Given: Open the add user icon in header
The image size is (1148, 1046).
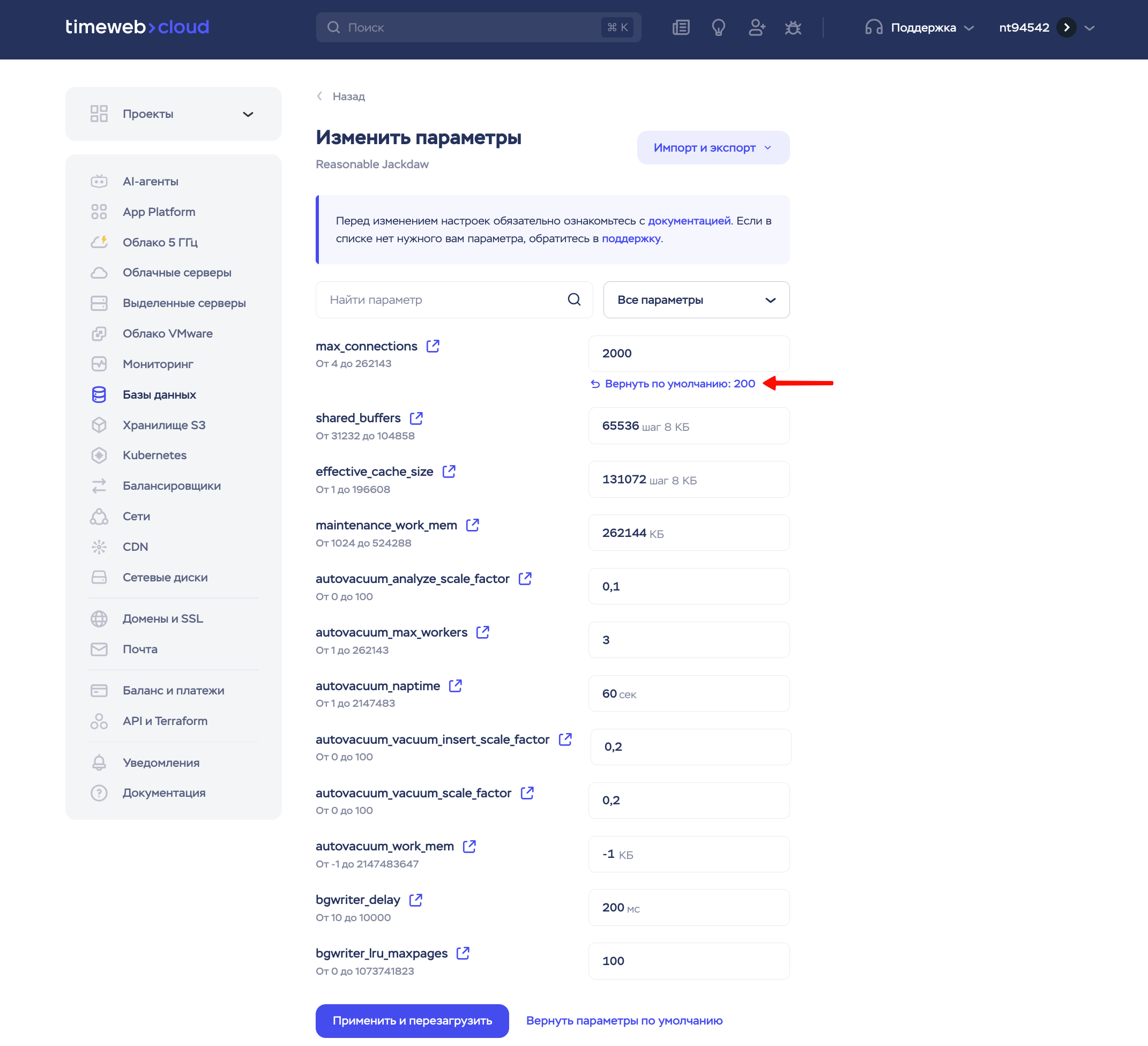Looking at the screenshot, I should 757,27.
